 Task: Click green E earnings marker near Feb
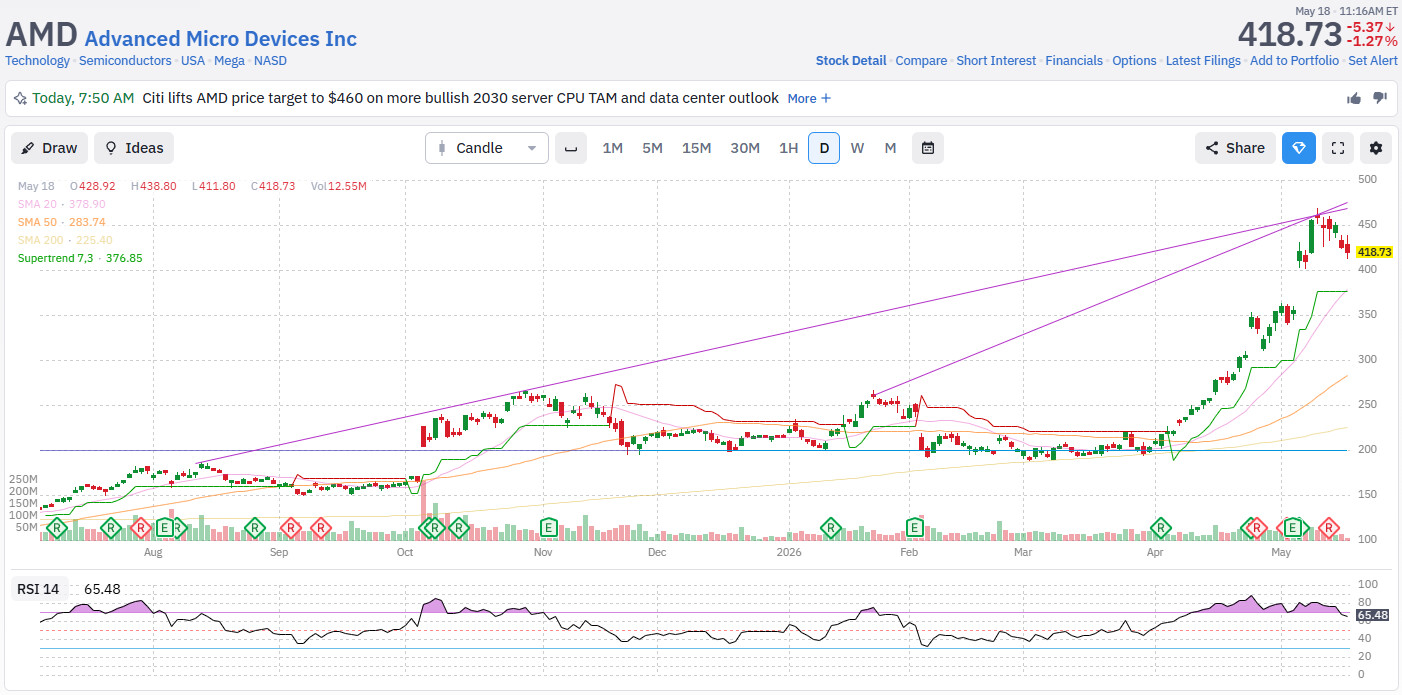click(914, 527)
